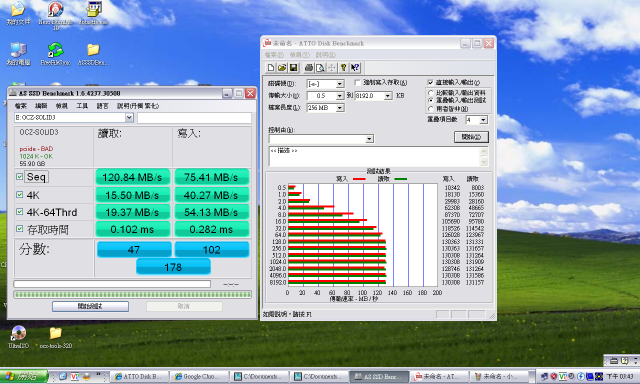Toggle the 存取時間 test checkbox
Viewport: 640px width, 384px height.
tap(19, 229)
